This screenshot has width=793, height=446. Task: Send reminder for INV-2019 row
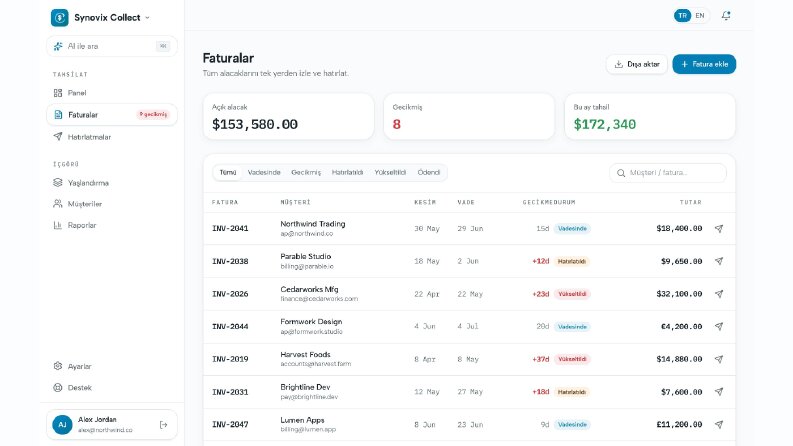click(x=719, y=359)
